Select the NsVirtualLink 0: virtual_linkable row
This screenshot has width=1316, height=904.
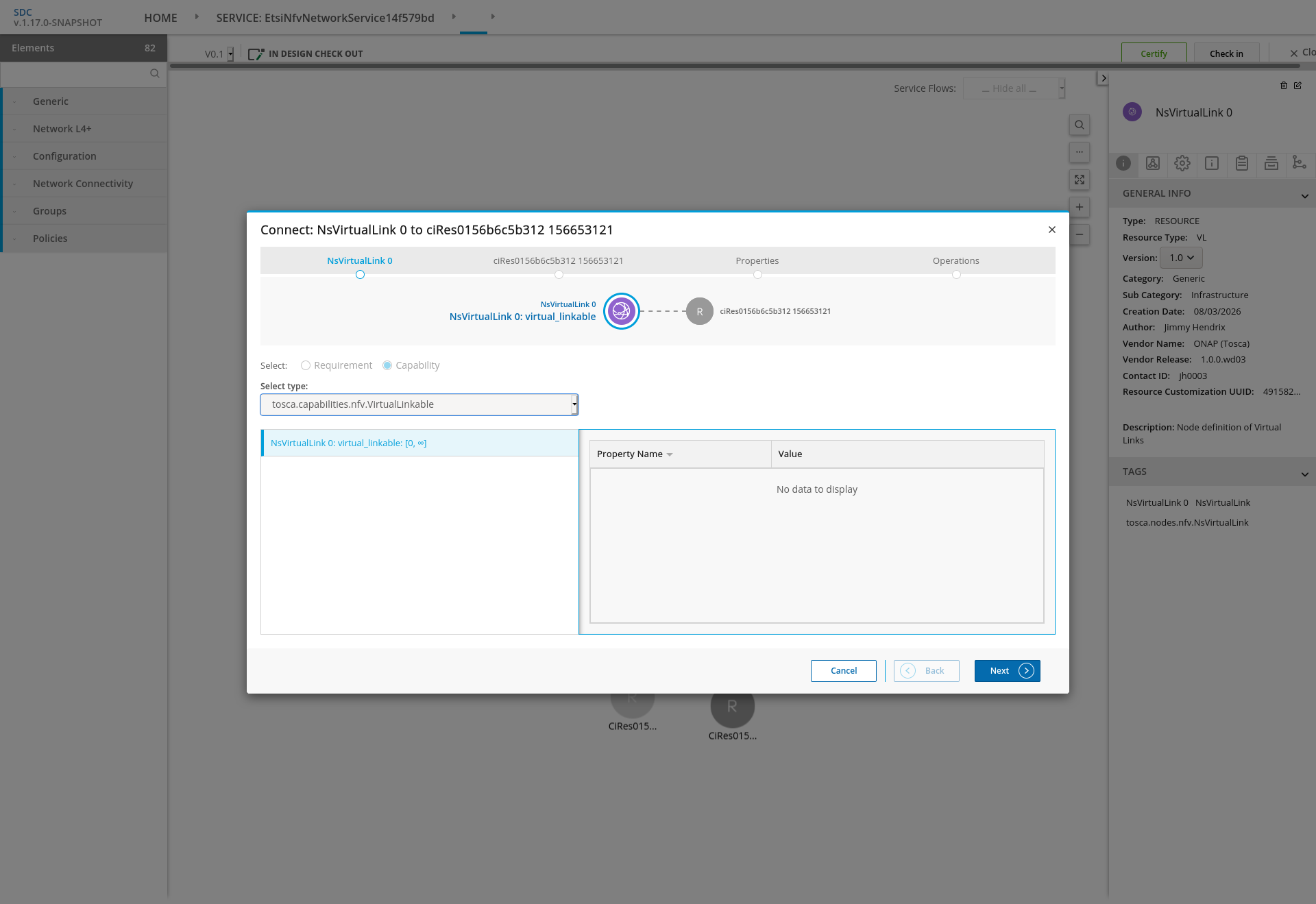click(419, 443)
